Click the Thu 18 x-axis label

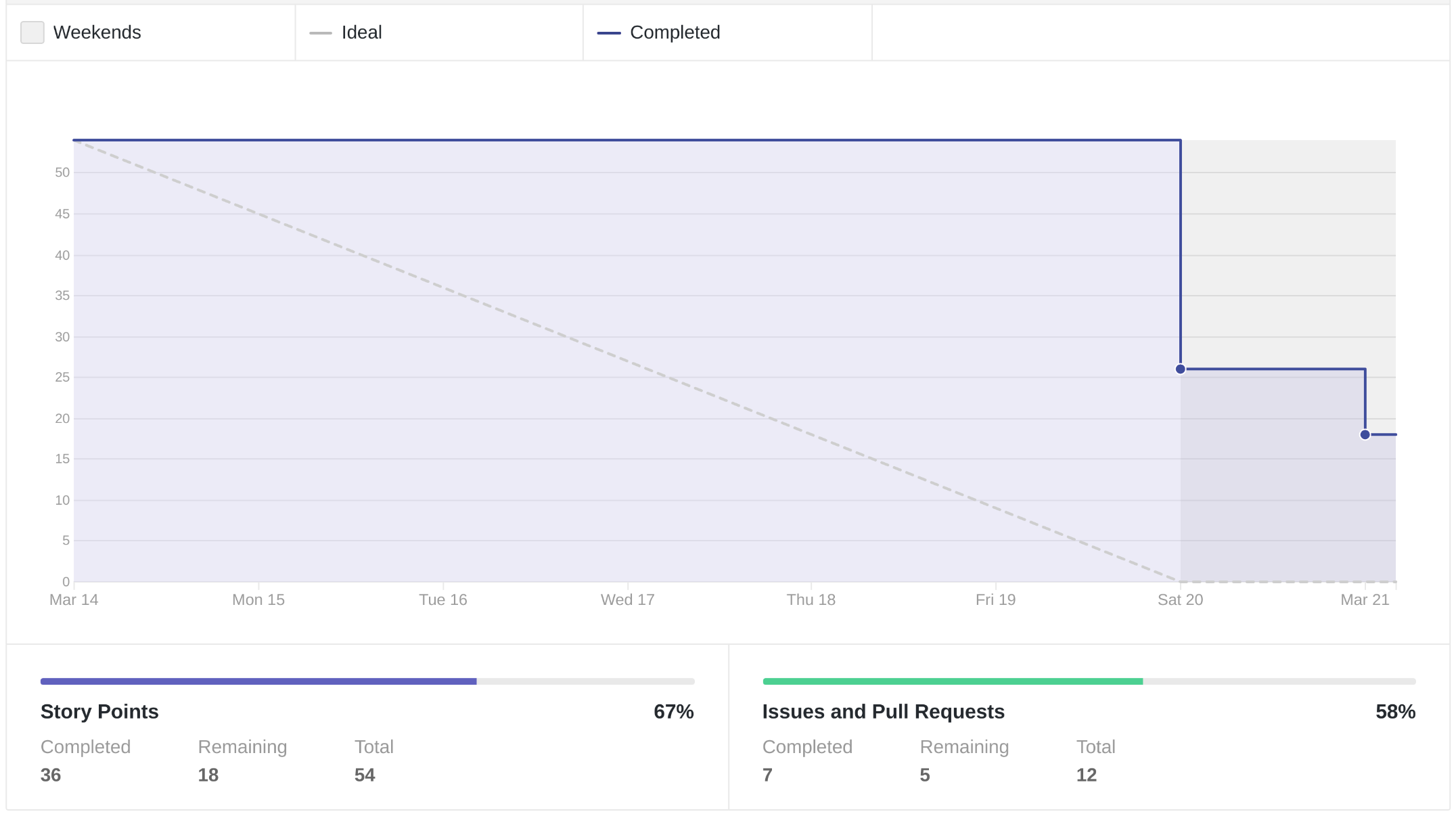pos(811,599)
